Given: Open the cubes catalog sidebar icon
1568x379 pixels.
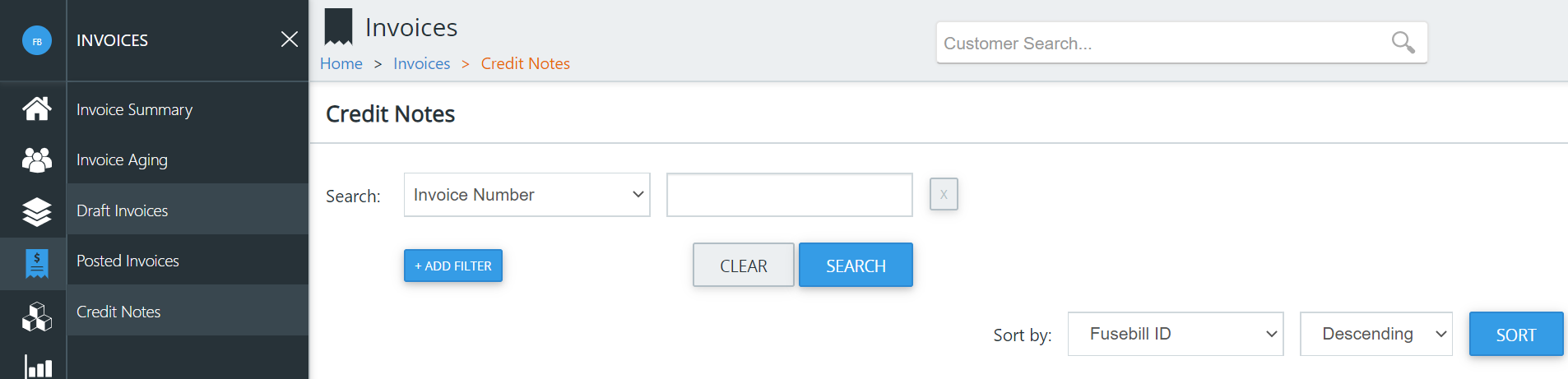Looking at the screenshot, I should (36, 317).
